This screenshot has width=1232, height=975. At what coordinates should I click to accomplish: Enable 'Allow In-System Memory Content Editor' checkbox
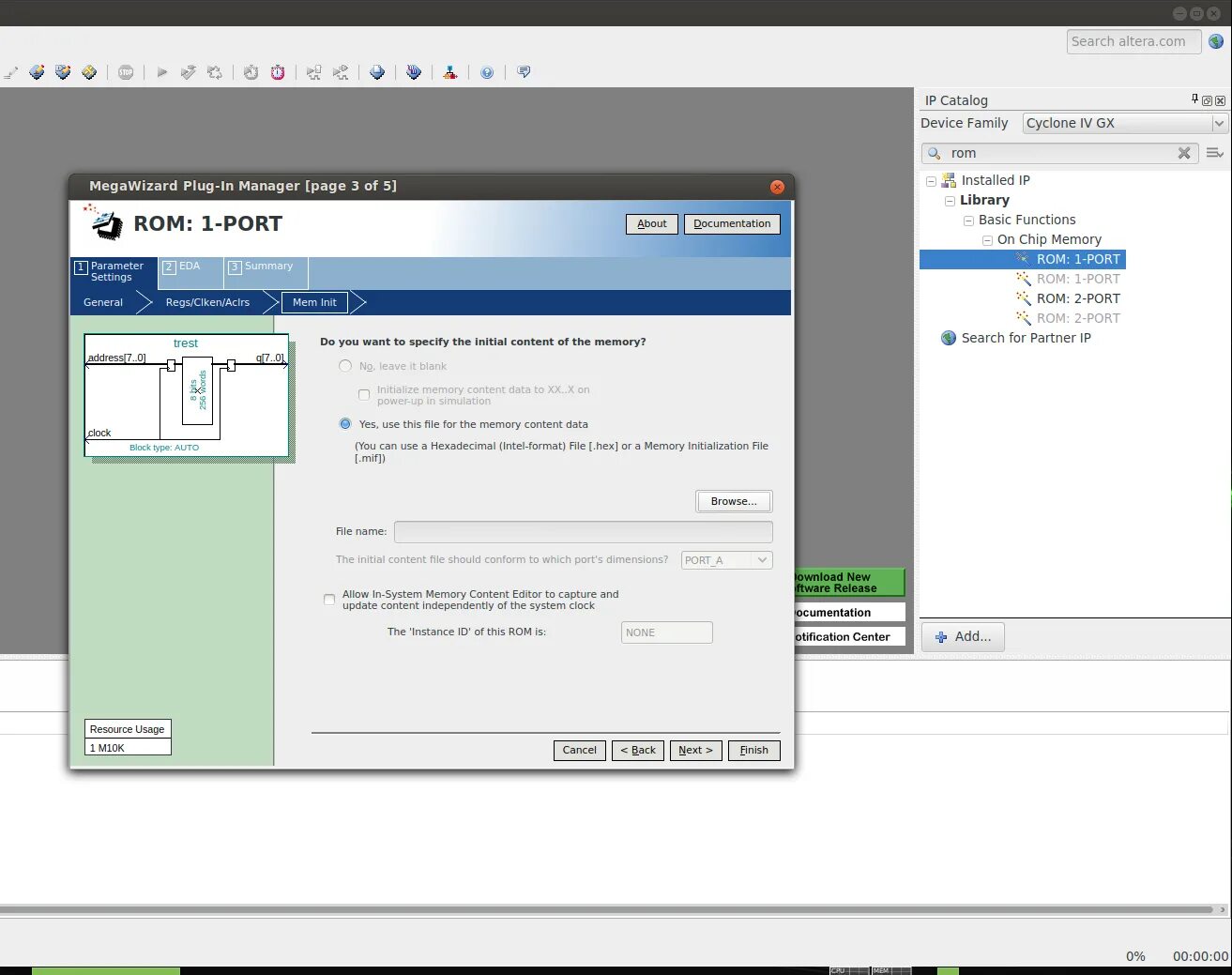point(329,600)
